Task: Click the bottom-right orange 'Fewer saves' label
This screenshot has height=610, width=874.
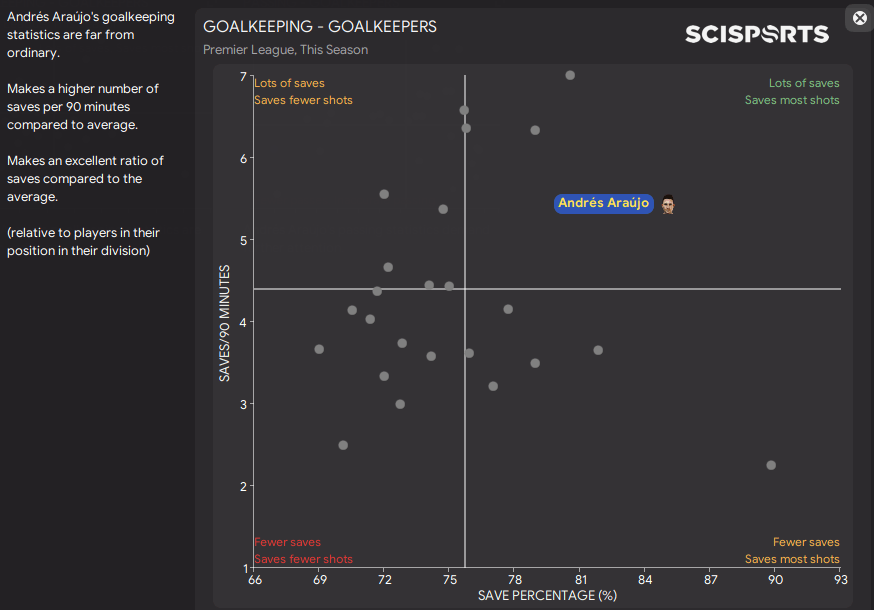Action: tap(806, 542)
